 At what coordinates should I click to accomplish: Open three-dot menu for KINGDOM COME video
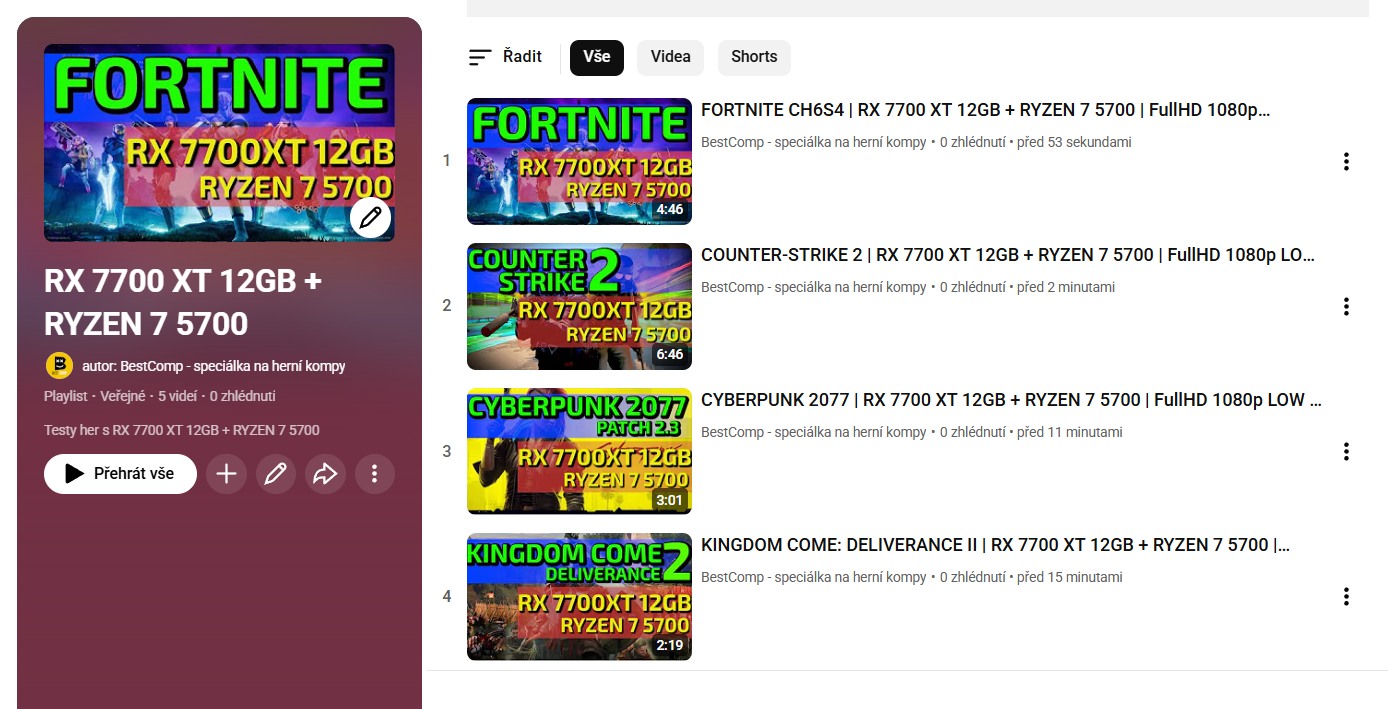pyautogui.click(x=1346, y=596)
